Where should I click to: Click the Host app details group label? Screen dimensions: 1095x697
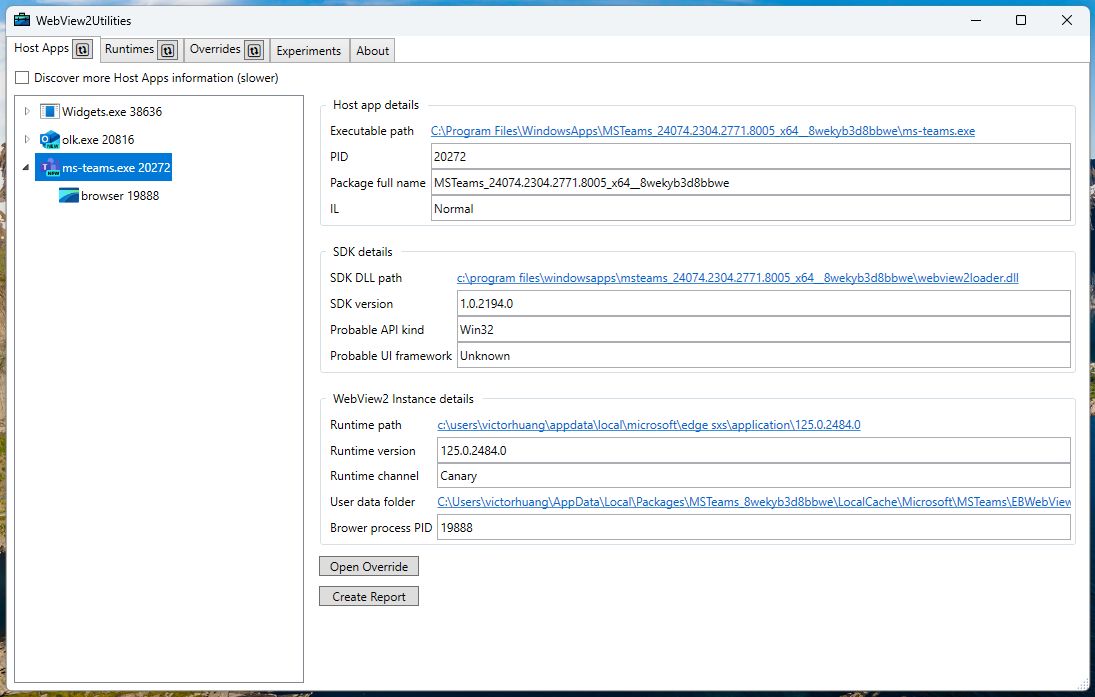pyautogui.click(x=376, y=105)
